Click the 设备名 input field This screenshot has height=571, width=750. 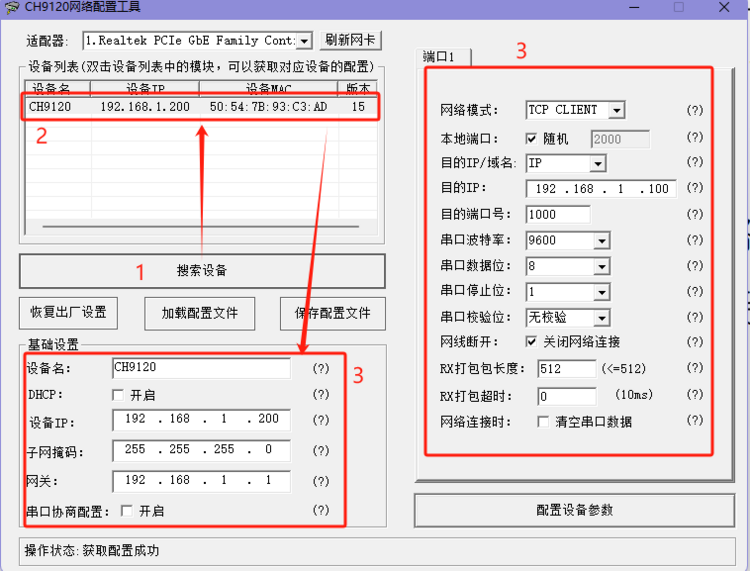(x=201, y=368)
